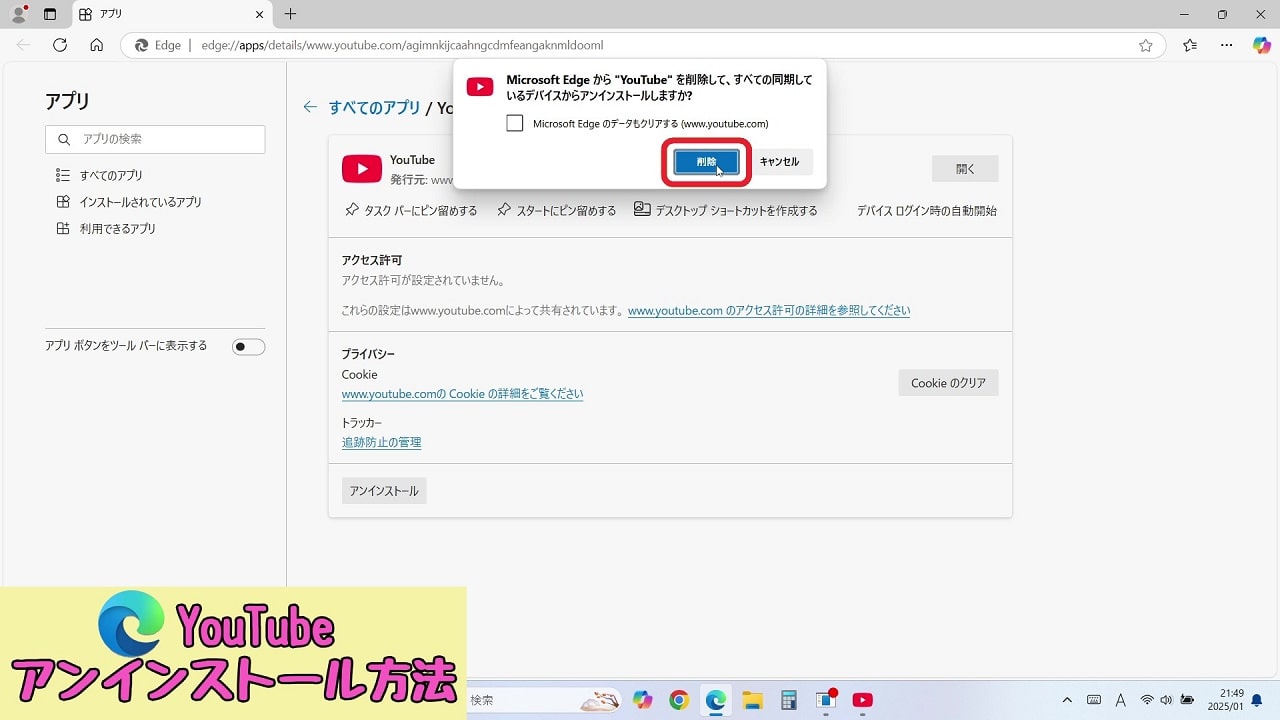Open notification bell in tray

pyautogui.click(x=1257, y=700)
